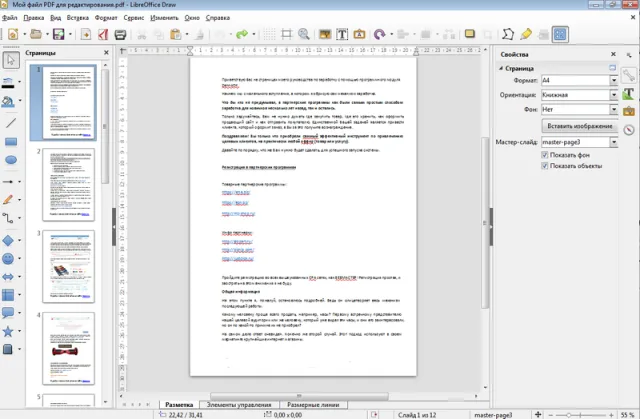Open the Сервис menu
Screen dimensions: 640x419
[133, 18]
